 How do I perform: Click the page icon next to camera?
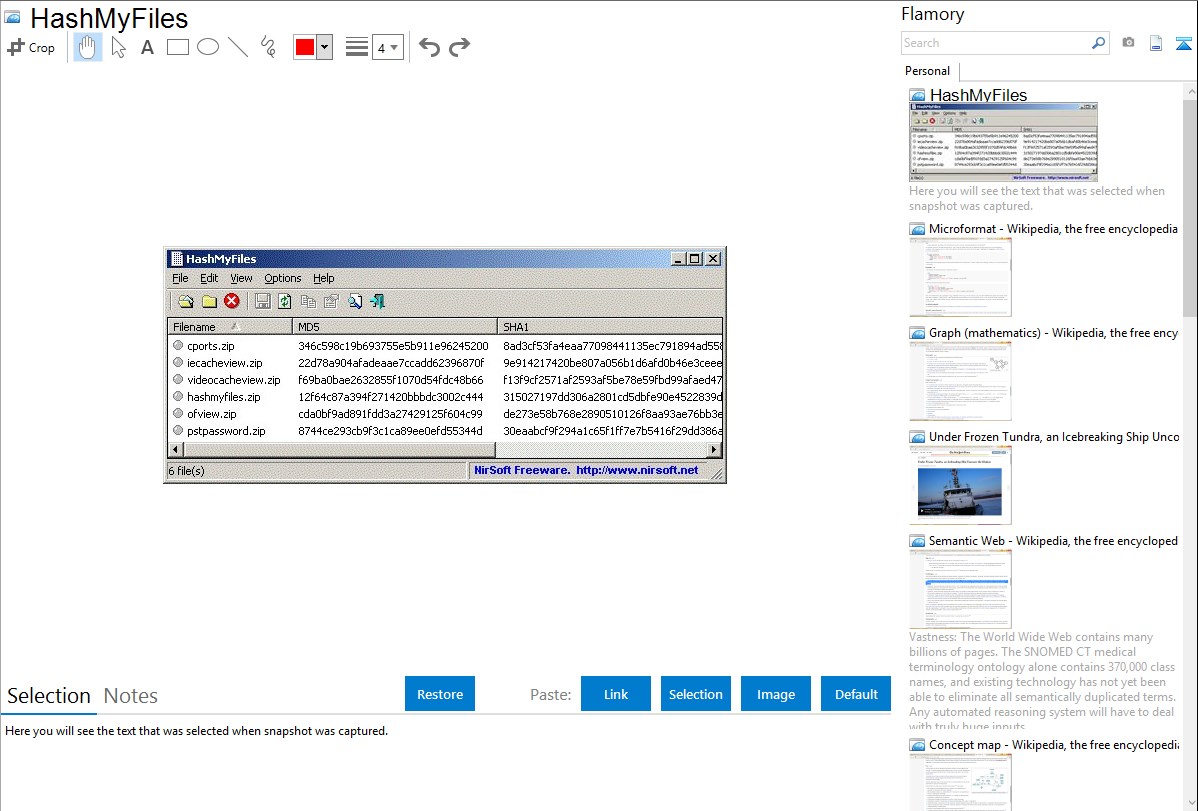coord(1156,43)
